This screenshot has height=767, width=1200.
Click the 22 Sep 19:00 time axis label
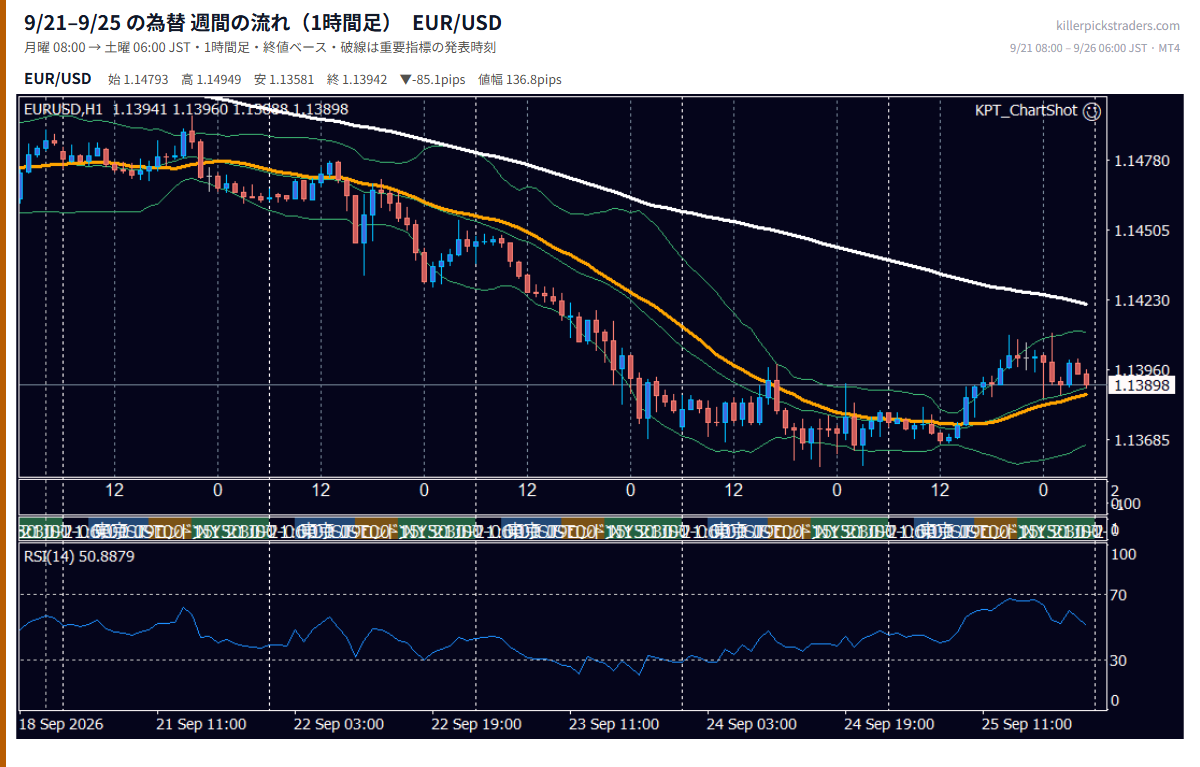pos(477,723)
